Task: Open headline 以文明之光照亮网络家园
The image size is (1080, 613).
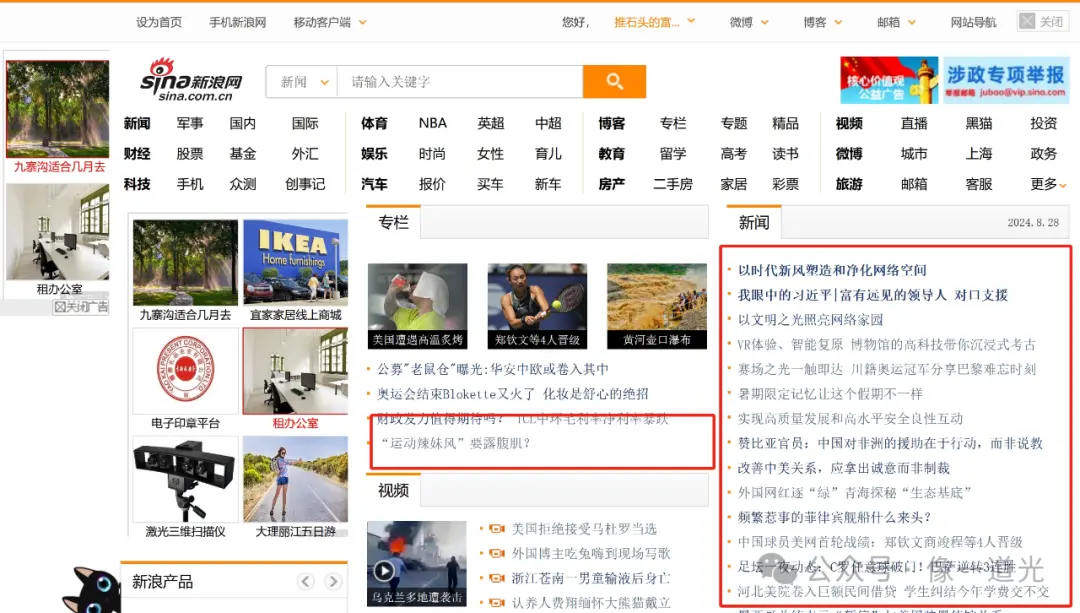Action: pos(810,320)
